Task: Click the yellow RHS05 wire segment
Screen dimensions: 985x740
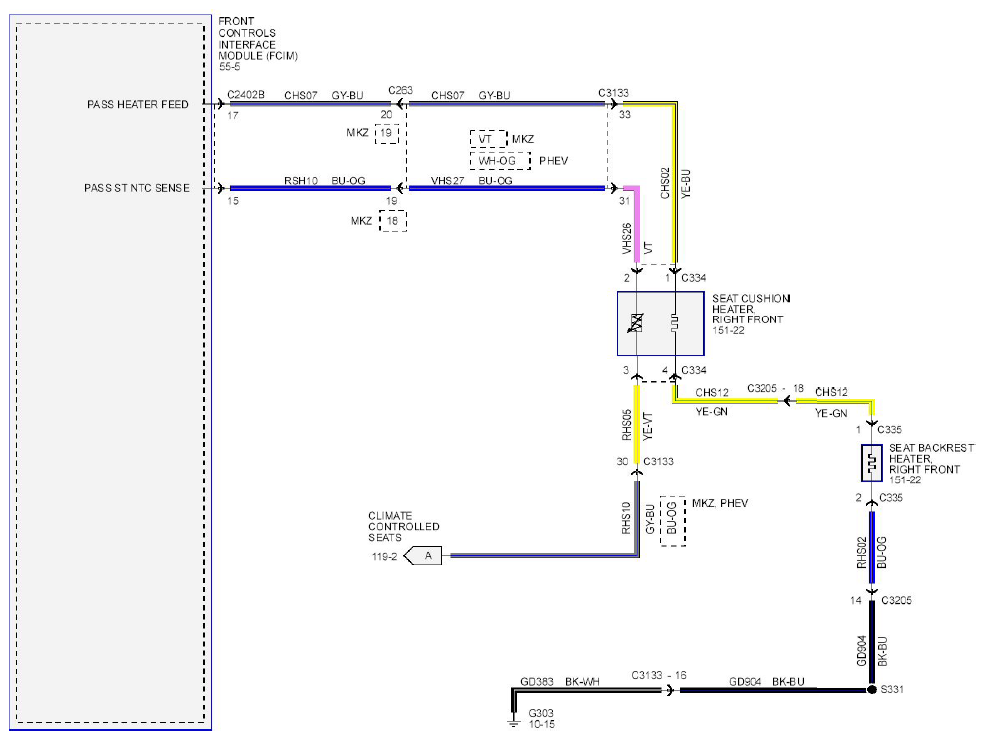Action: pyautogui.click(x=636, y=424)
